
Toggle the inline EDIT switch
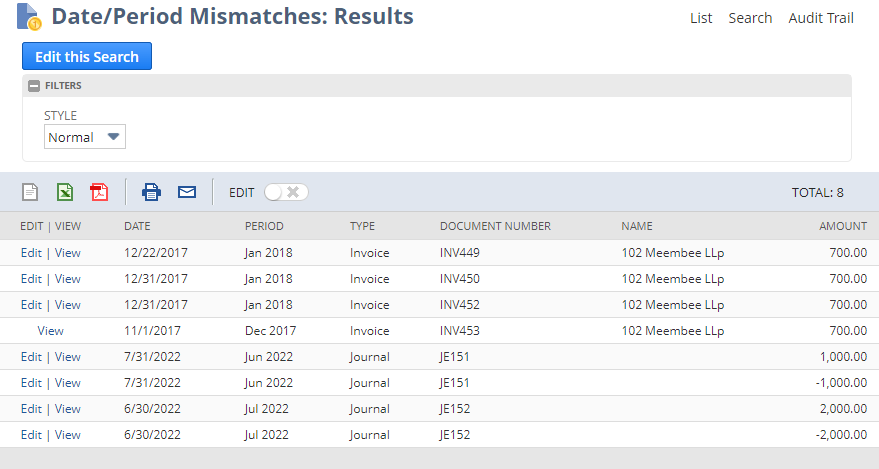pos(286,192)
